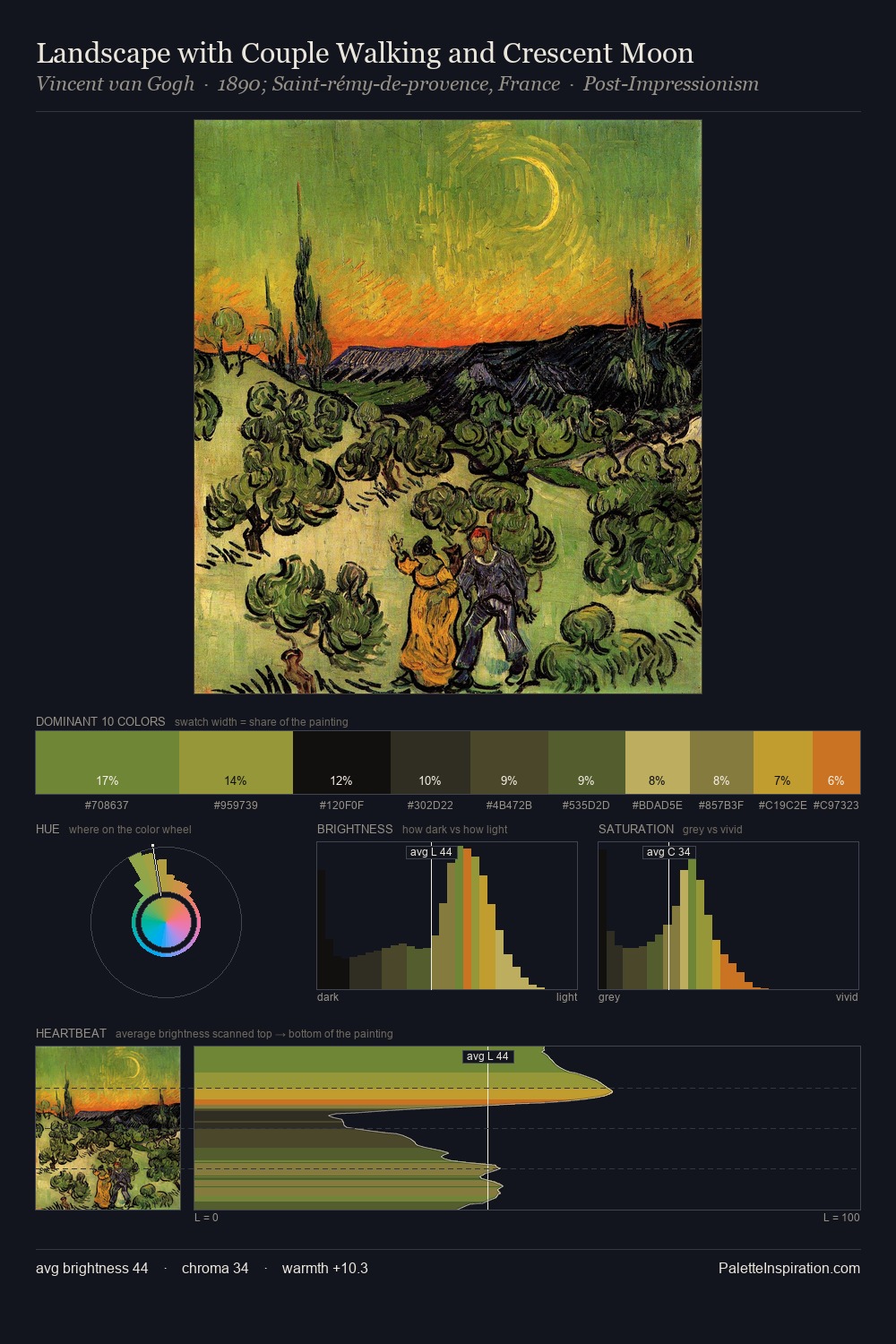This screenshot has width=896, height=1344.
Task: Select the dark 10% swatch #302D22
Action: point(430,762)
